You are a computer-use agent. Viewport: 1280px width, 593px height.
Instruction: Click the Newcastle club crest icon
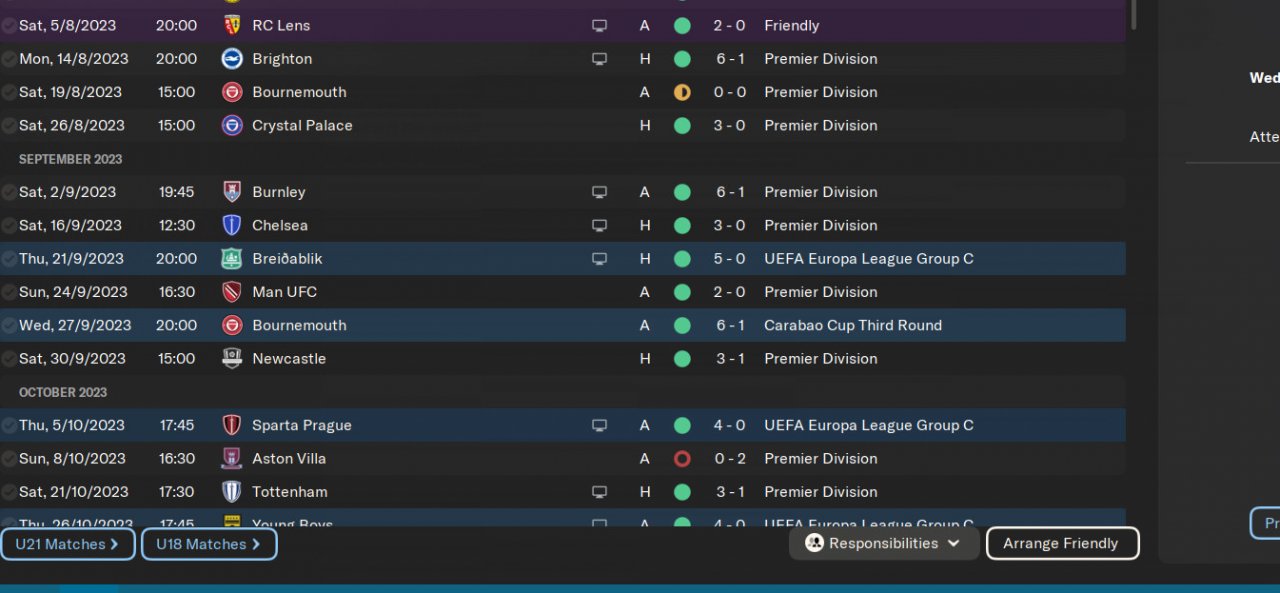[232, 358]
